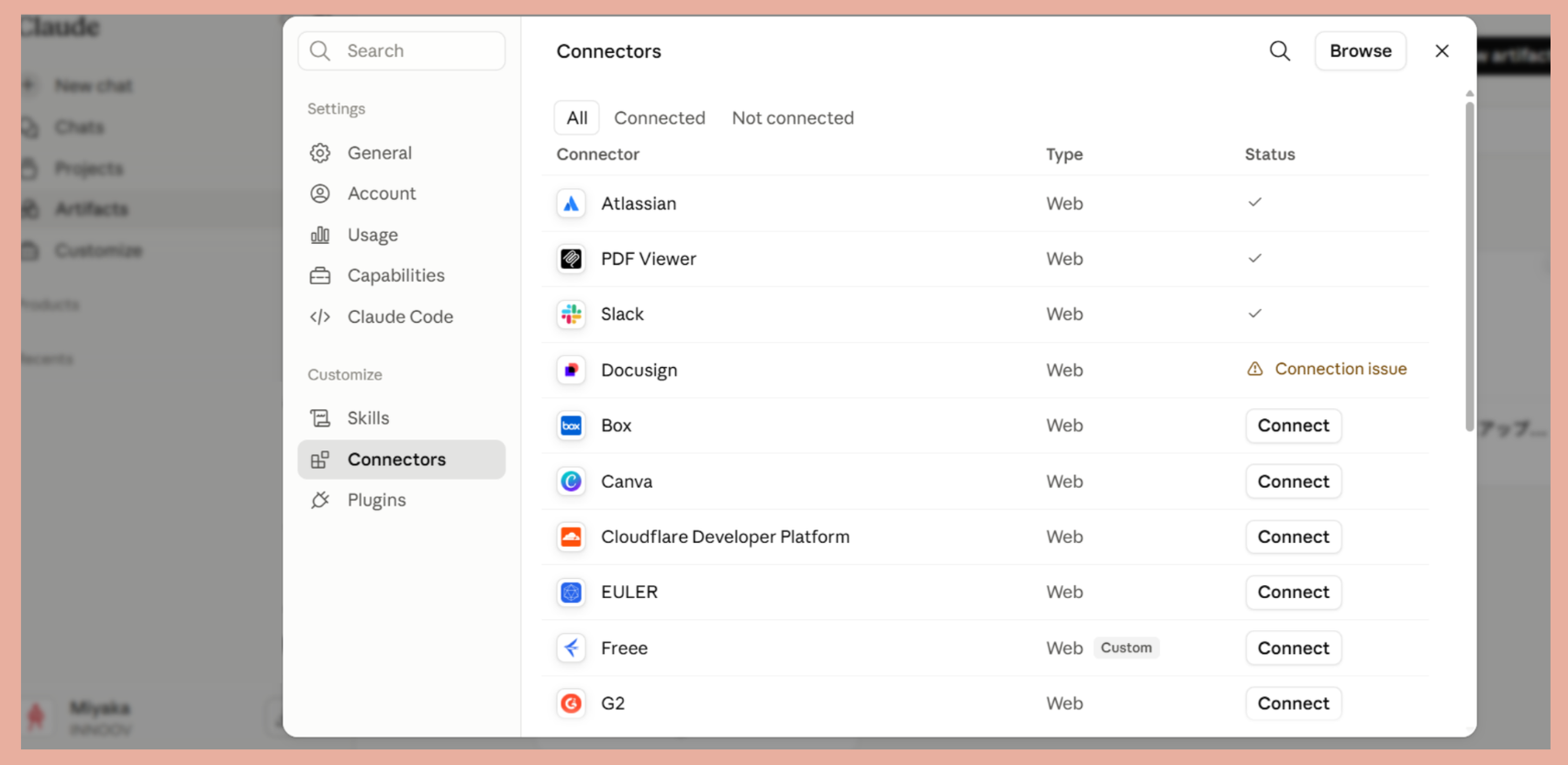
Task: Click the Freee connector icon
Action: tap(571, 648)
